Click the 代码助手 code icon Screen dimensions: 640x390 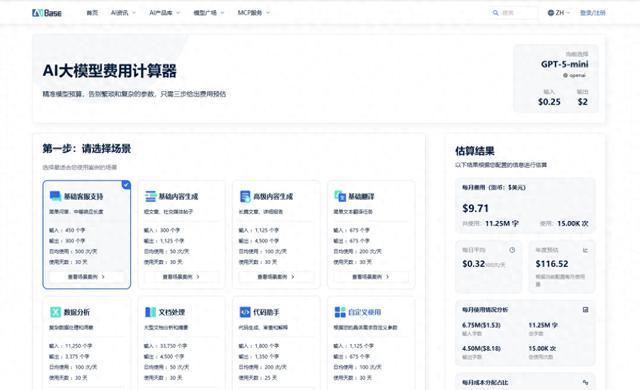[x=245, y=312]
